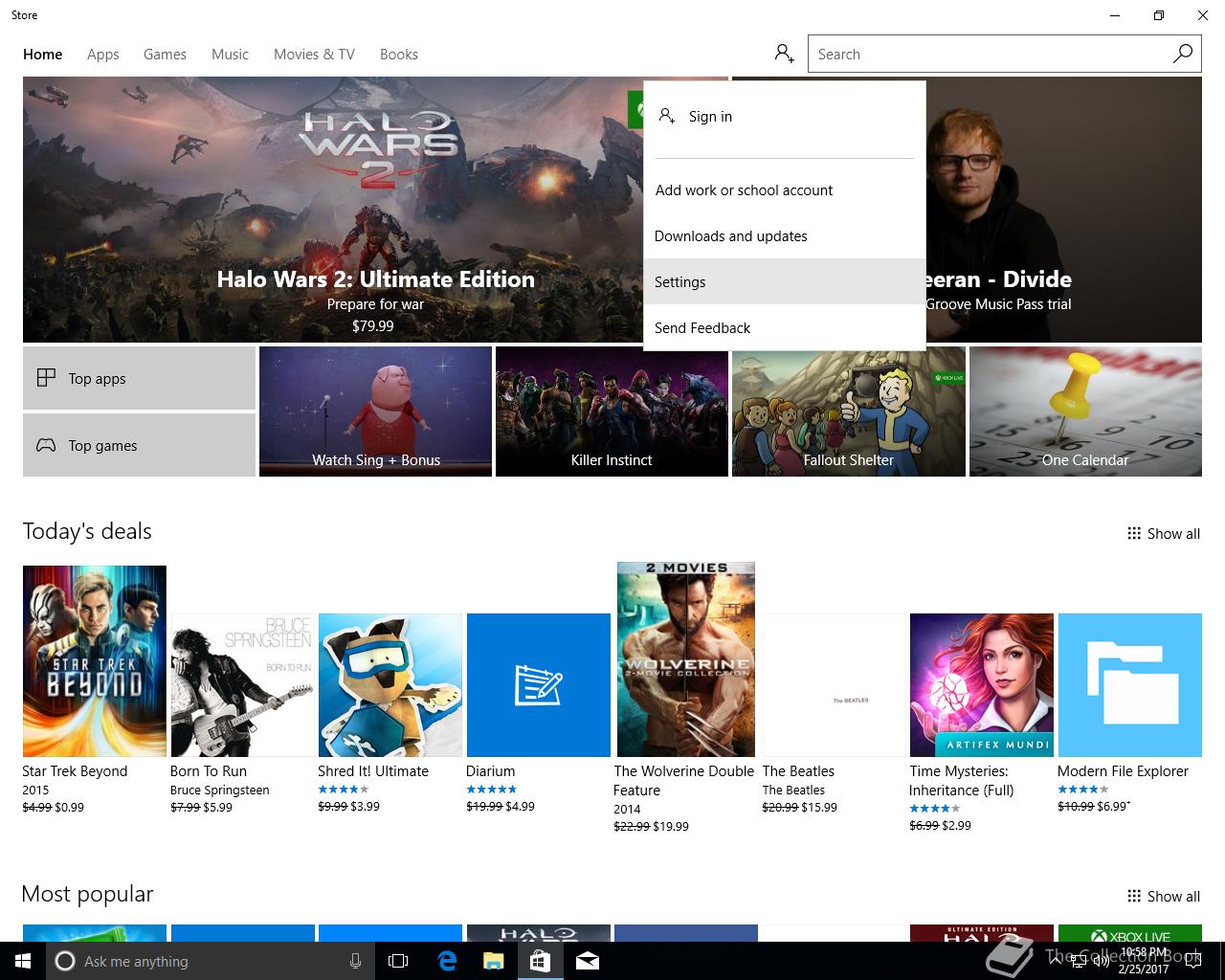Show all of Today's deals
The height and width of the screenshot is (980, 1225).
[x=1164, y=533]
